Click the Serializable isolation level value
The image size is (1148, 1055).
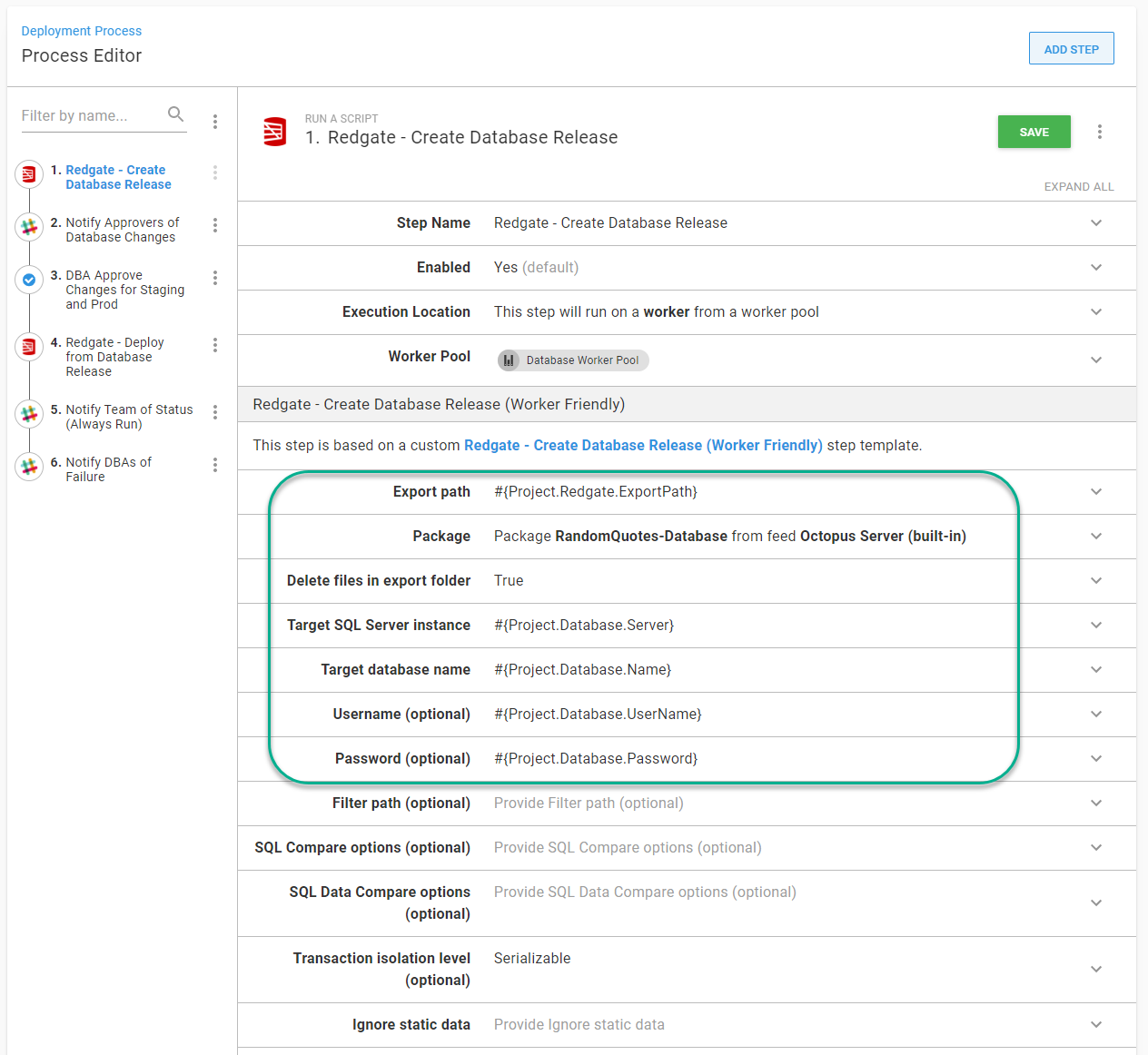coord(532,959)
